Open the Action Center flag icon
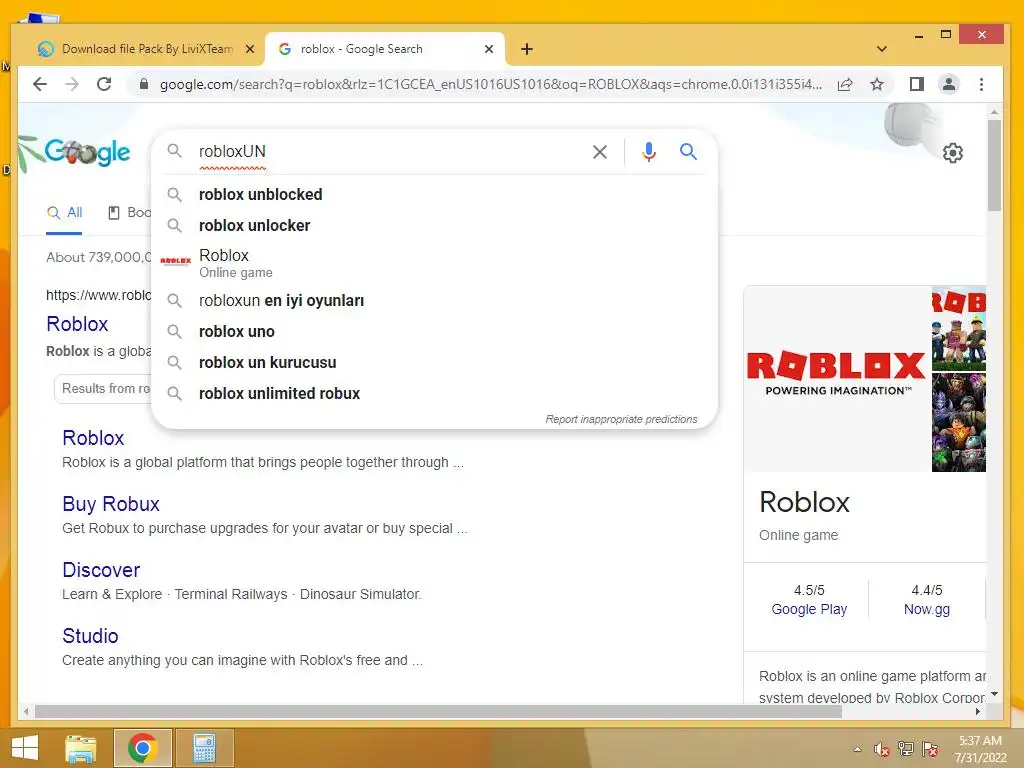The height and width of the screenshot is (768, 1024). [x=930, y=749]
